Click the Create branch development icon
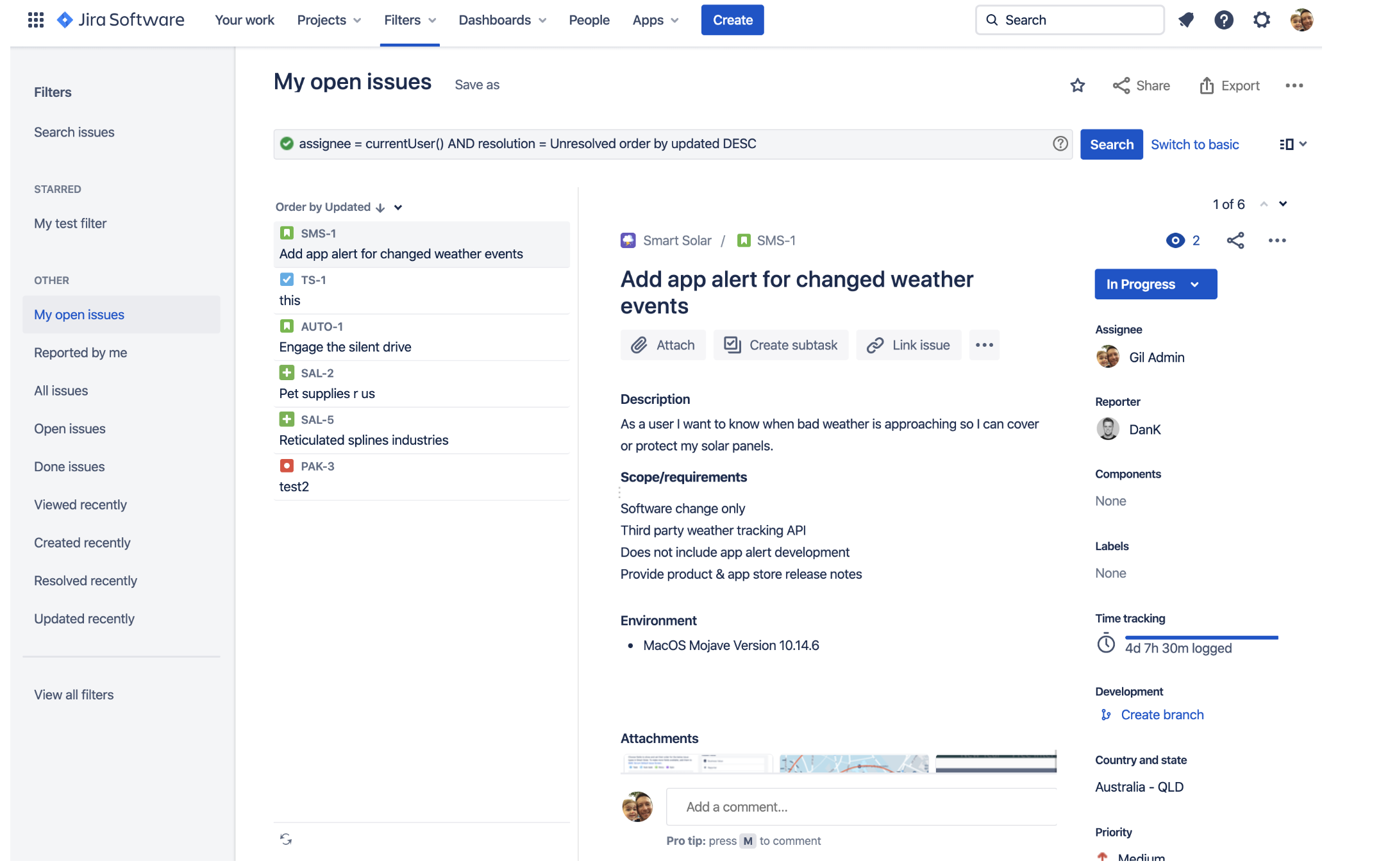 point(1105,714)
